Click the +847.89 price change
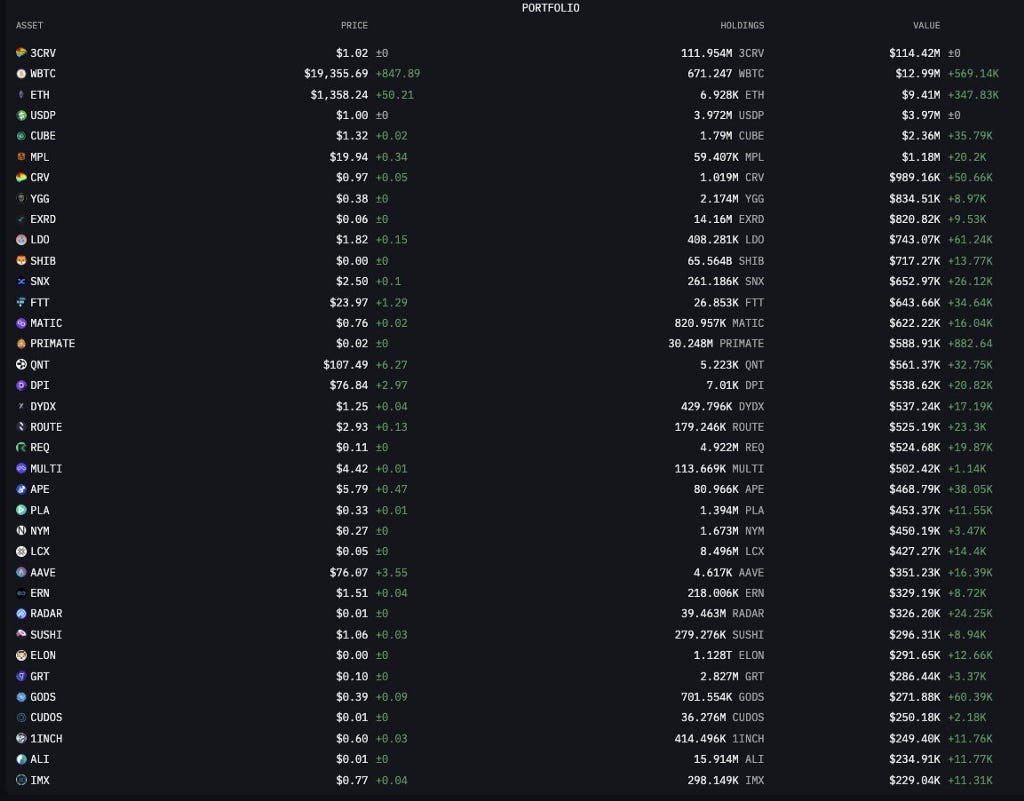1024x801 pixels. click(x=398, y=74)
